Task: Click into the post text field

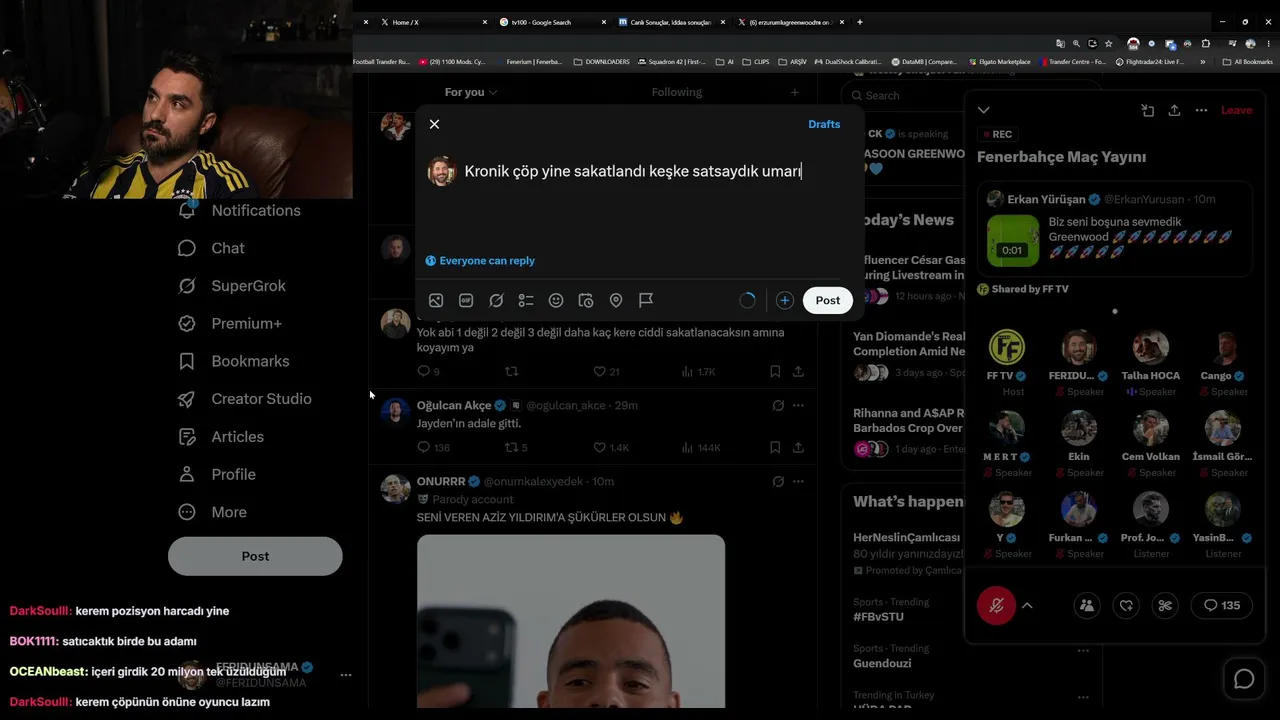Action: click(x=633, y=171)
